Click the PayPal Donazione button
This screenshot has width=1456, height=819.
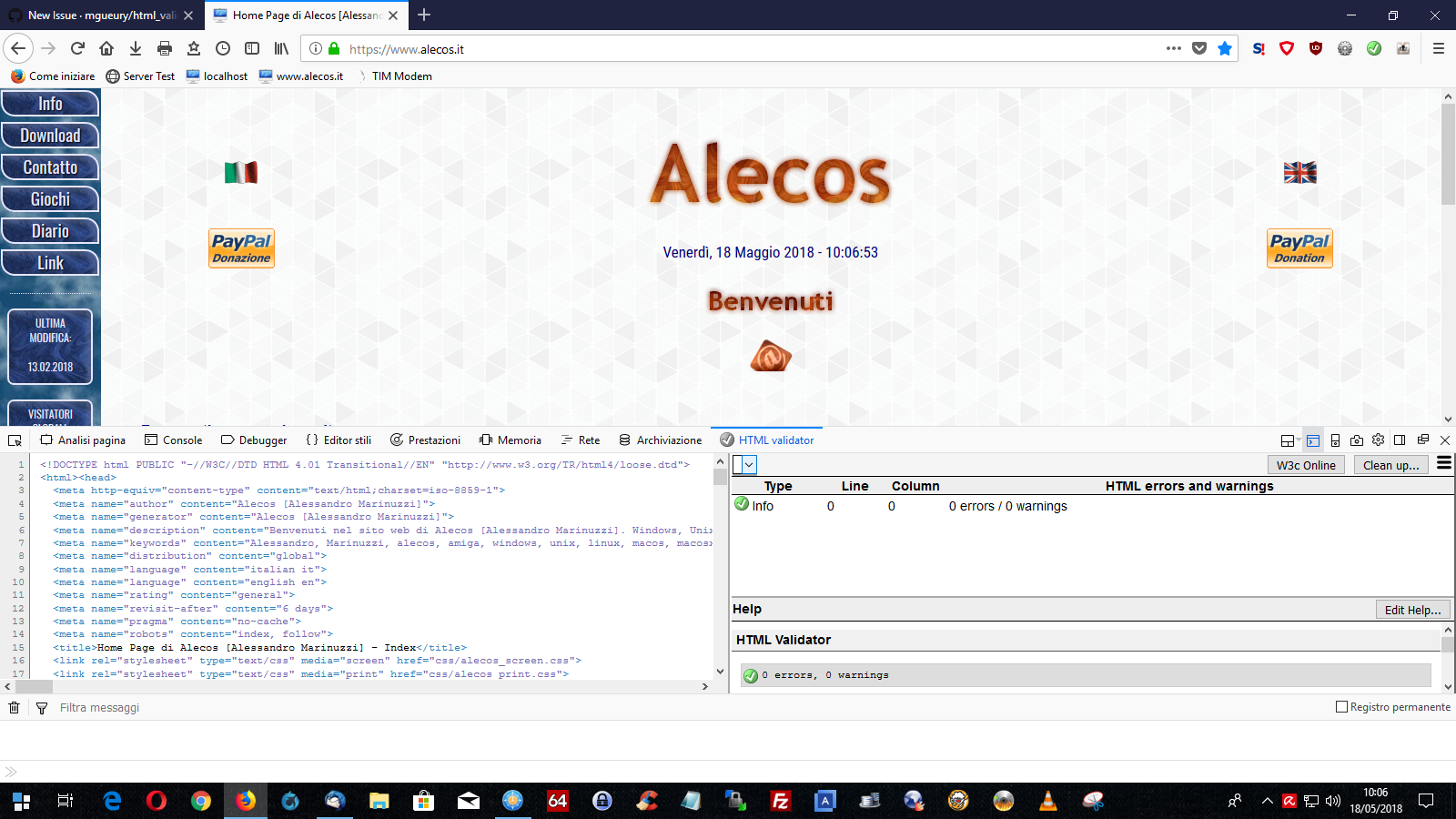241,248
